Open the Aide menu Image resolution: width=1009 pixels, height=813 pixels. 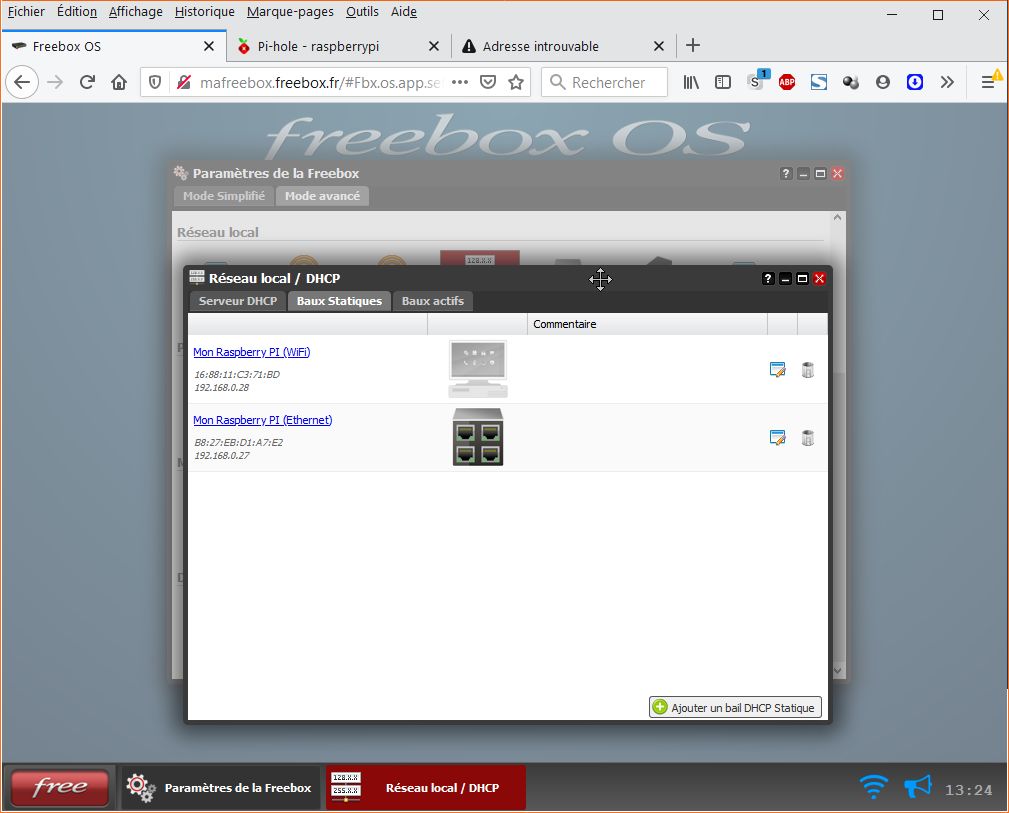tap(403, 12)
